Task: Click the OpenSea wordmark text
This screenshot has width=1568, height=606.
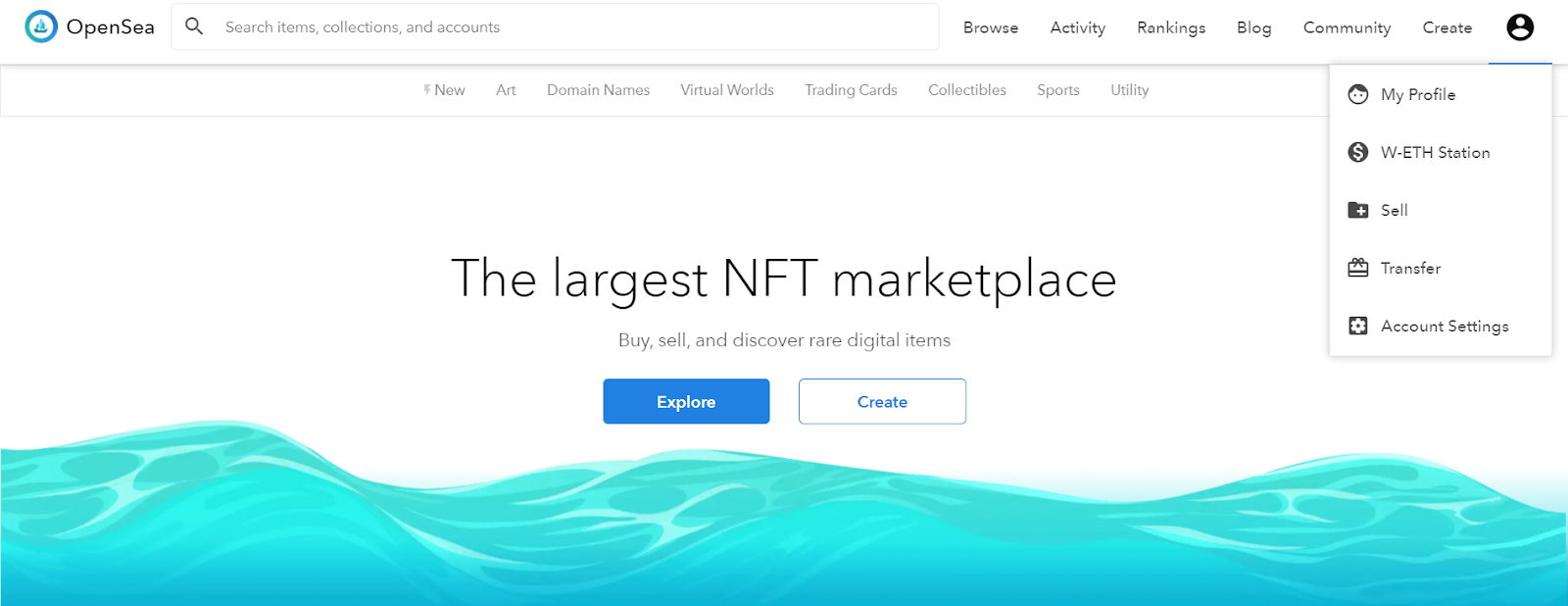Action: pyautogui.click(x=111, y=27)
